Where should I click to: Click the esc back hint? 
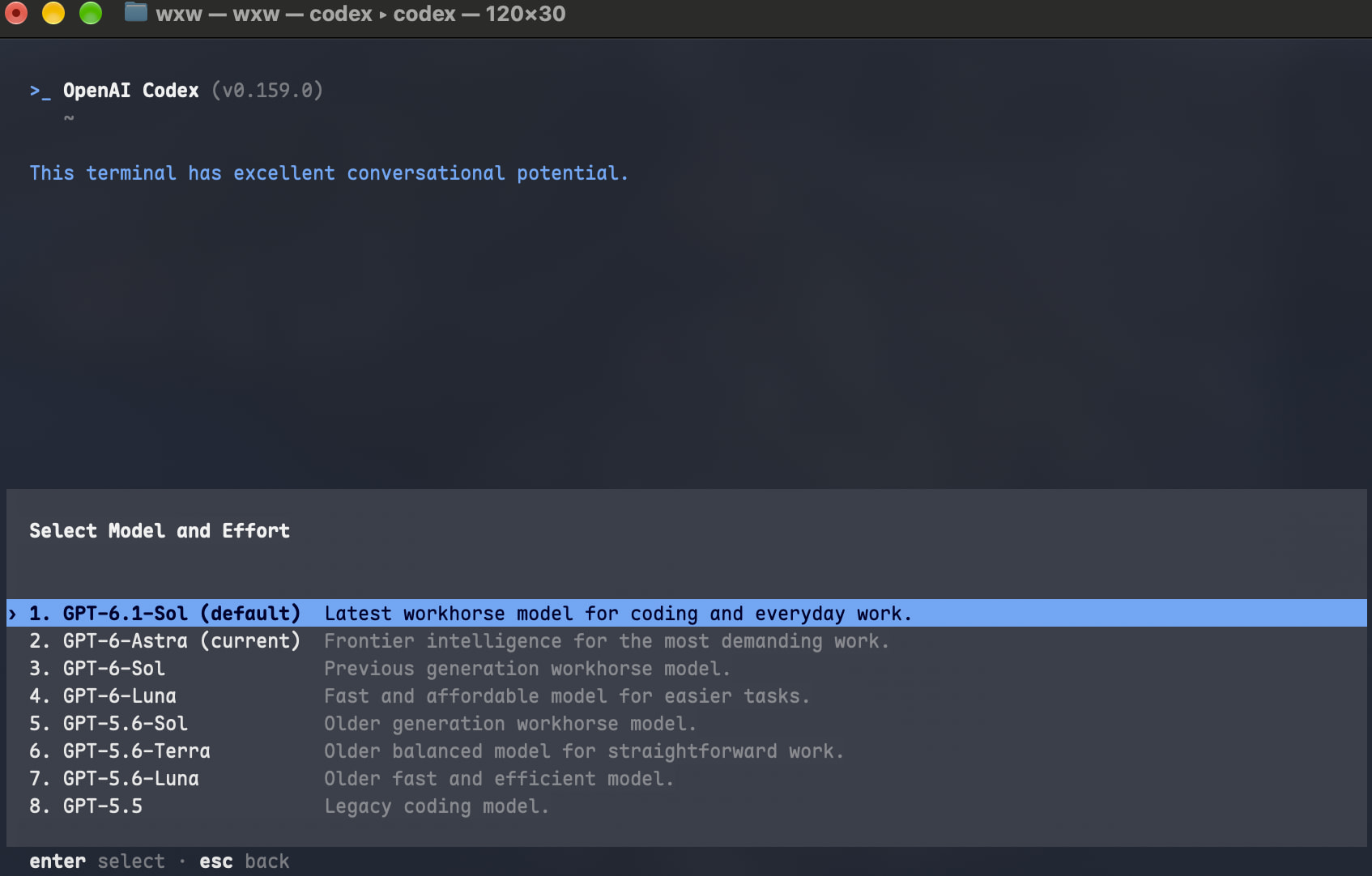click(244, 861)
